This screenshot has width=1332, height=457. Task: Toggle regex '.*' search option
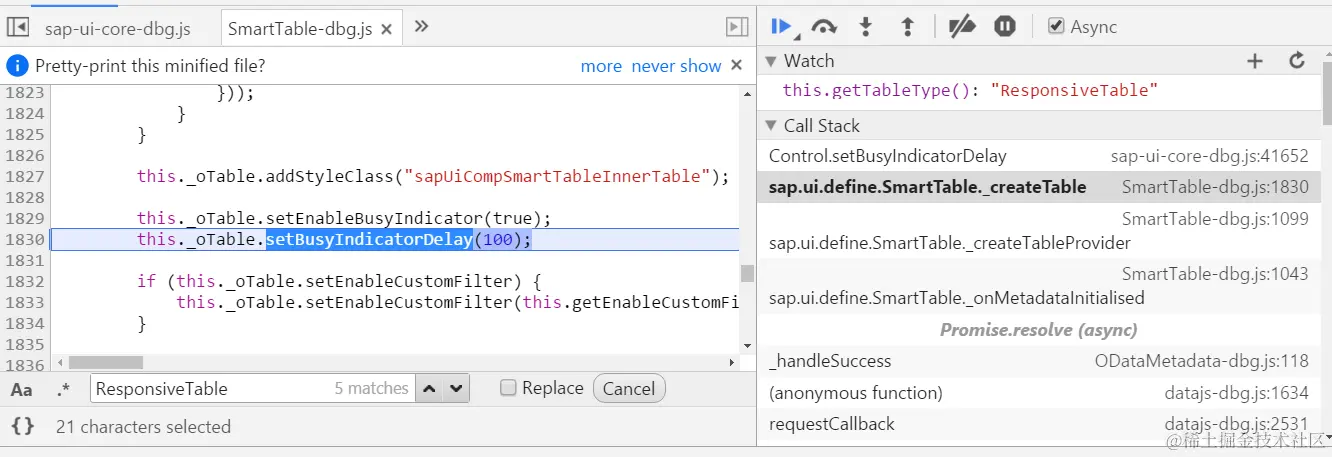click(63, 389)
